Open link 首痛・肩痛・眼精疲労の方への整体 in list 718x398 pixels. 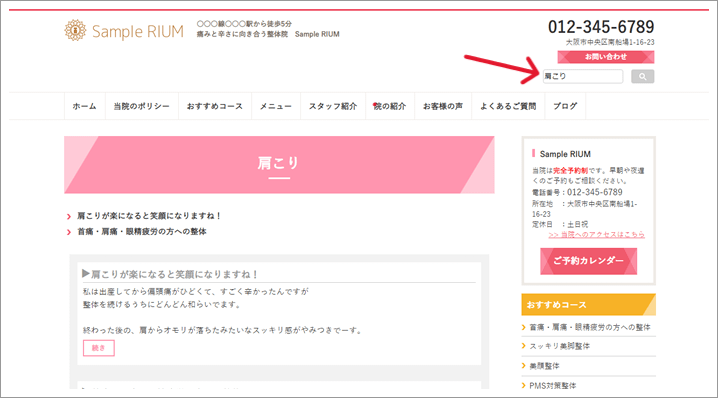pyautogui.click(x=141, y=232)
